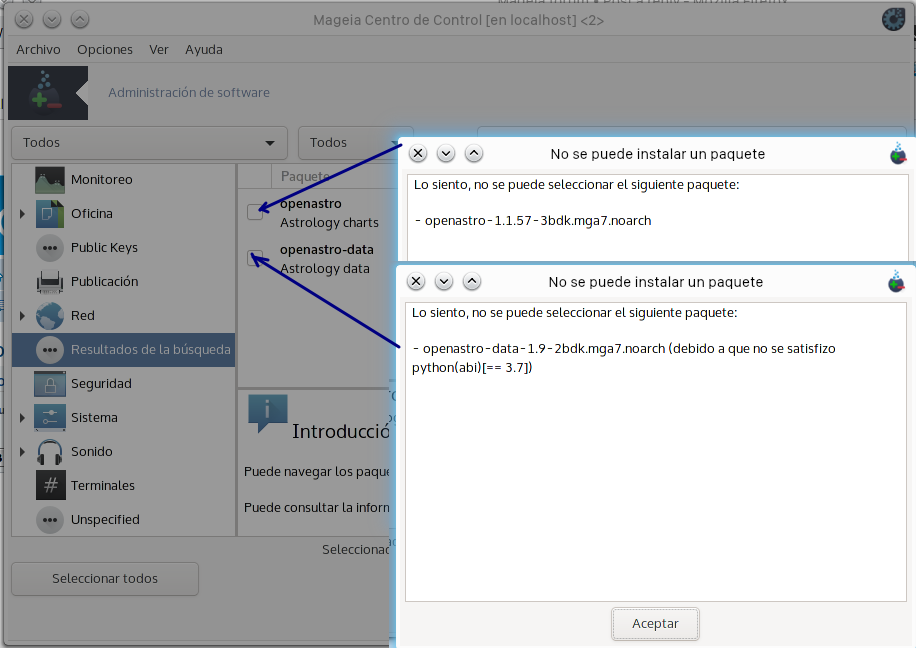Click the 'python(abi)[== 3.7])' text line
This screenshot has width=916, height=648.
click(472, 368)
